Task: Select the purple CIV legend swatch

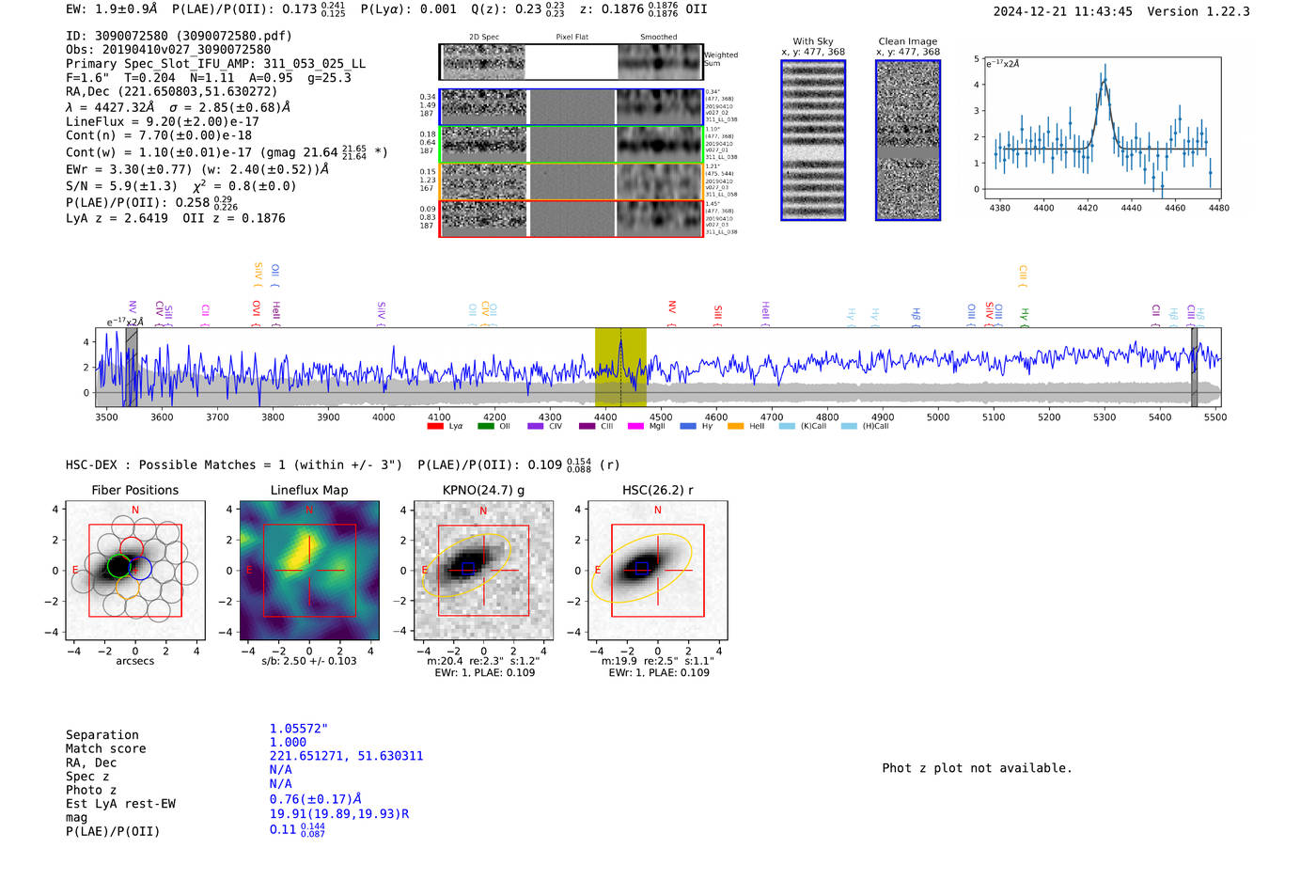Action: tap(536, 426)
